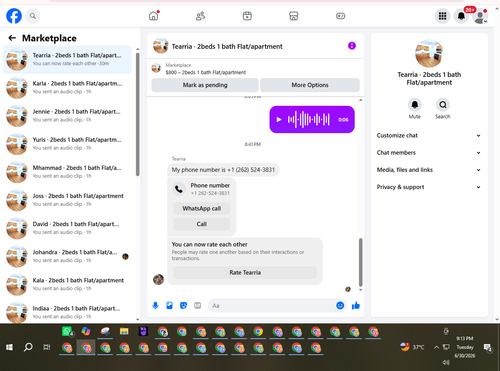Open the Yuris conversation in list
The height and width of the screenshot is (371, 500).
click(67, 144)
